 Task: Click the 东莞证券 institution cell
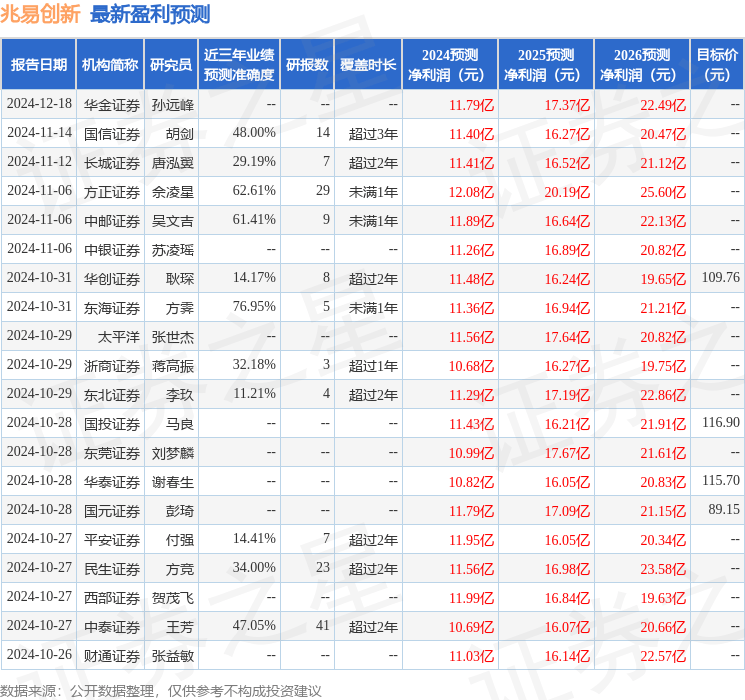tap(112, 453)
